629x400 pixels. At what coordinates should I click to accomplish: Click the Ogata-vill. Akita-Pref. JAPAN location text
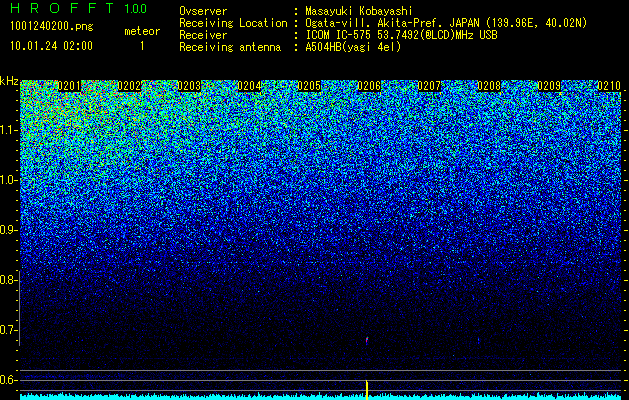[x=446, y=23]
